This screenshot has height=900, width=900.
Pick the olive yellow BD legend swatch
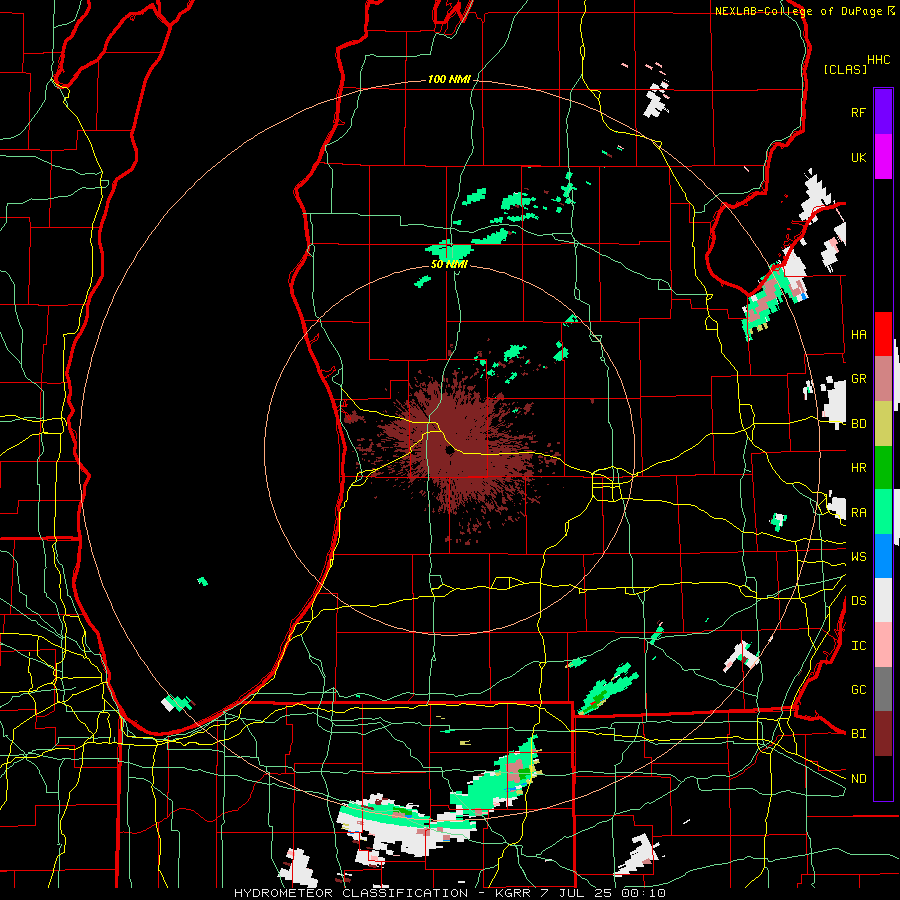click(883, 424)
